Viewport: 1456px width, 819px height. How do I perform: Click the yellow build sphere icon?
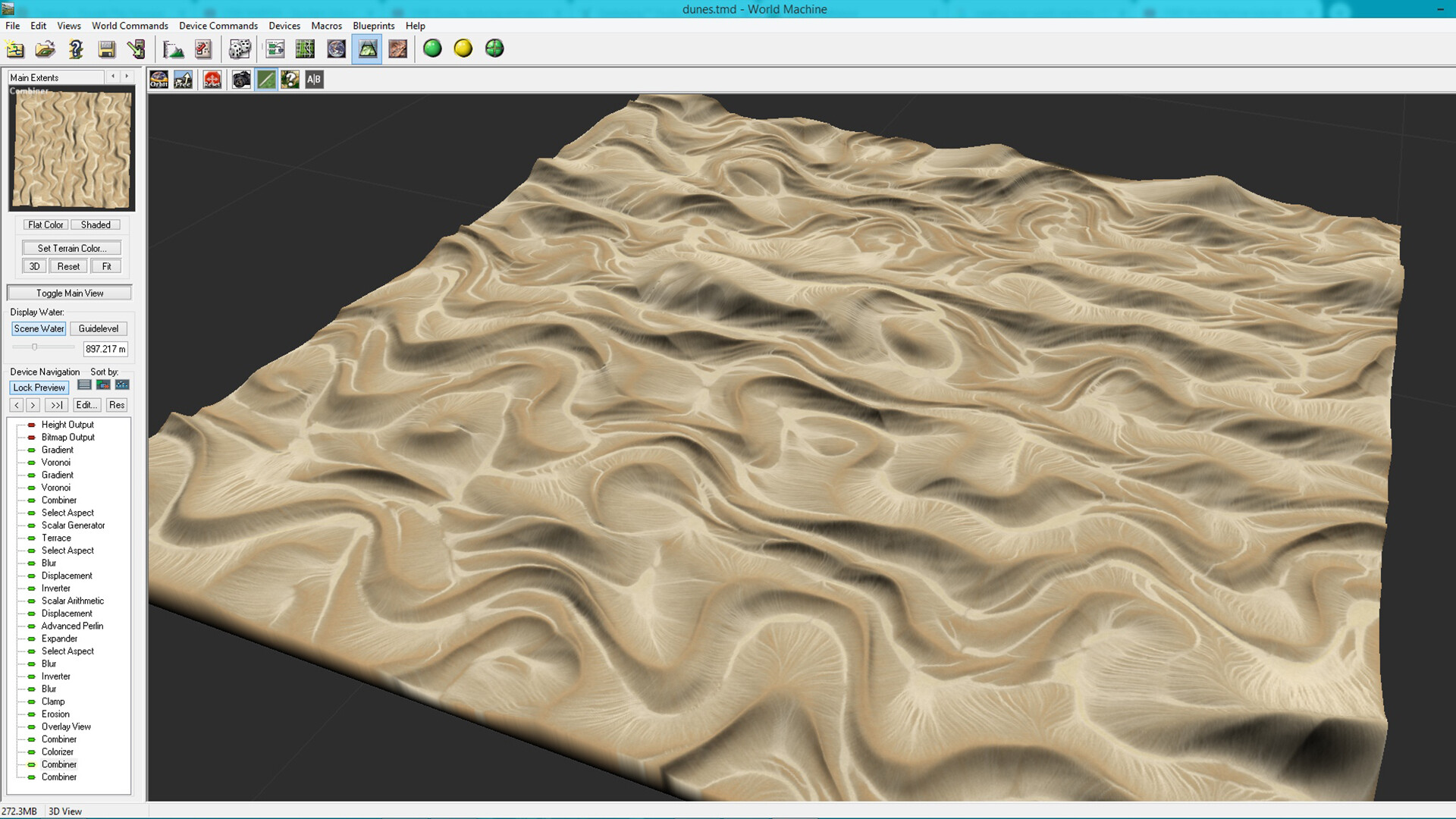click(x=463, y=49)
